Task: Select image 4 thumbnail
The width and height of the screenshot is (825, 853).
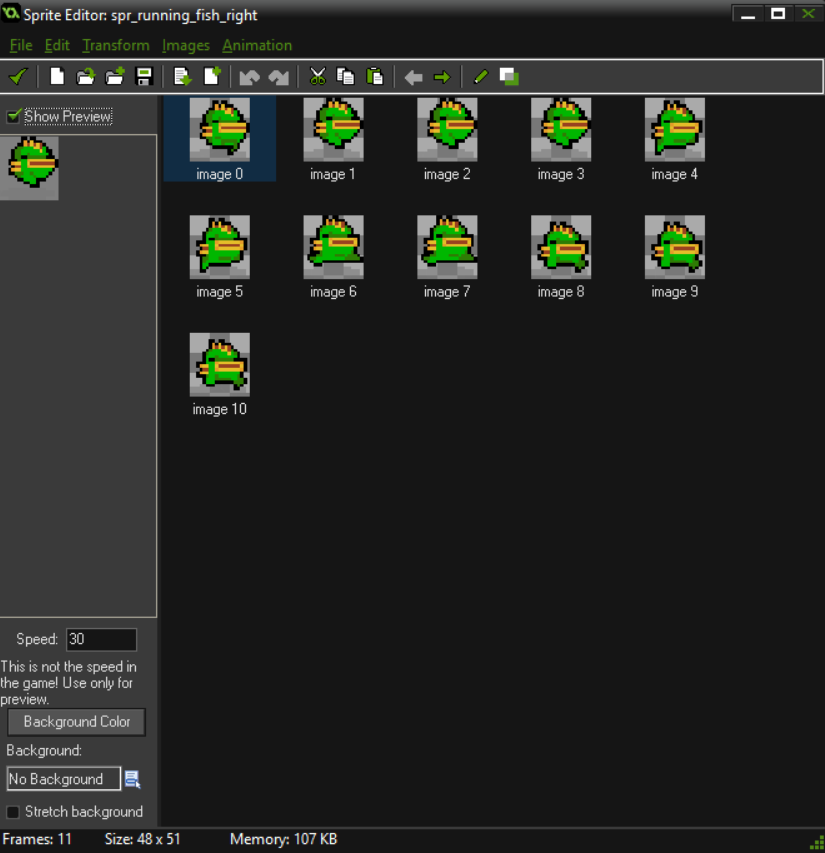Action: click(x=674, y=129)
